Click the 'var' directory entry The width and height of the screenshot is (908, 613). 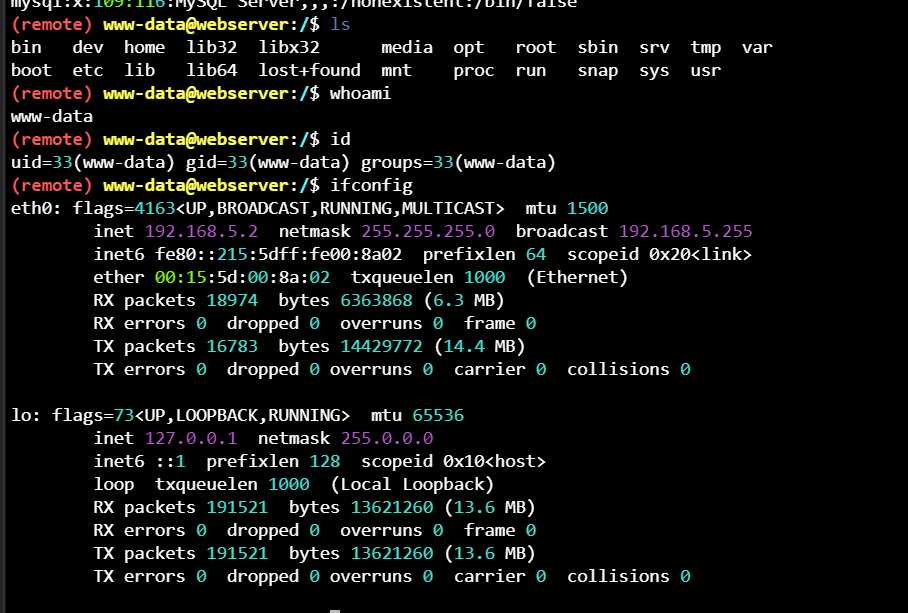[x=757, y=47]
